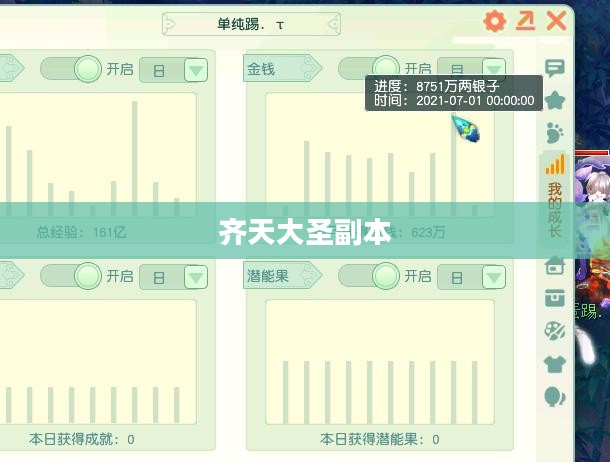Click the 进度: 8751万两银子 tooltip text
Screen dimensions: 610x462
tap(436, 86)
